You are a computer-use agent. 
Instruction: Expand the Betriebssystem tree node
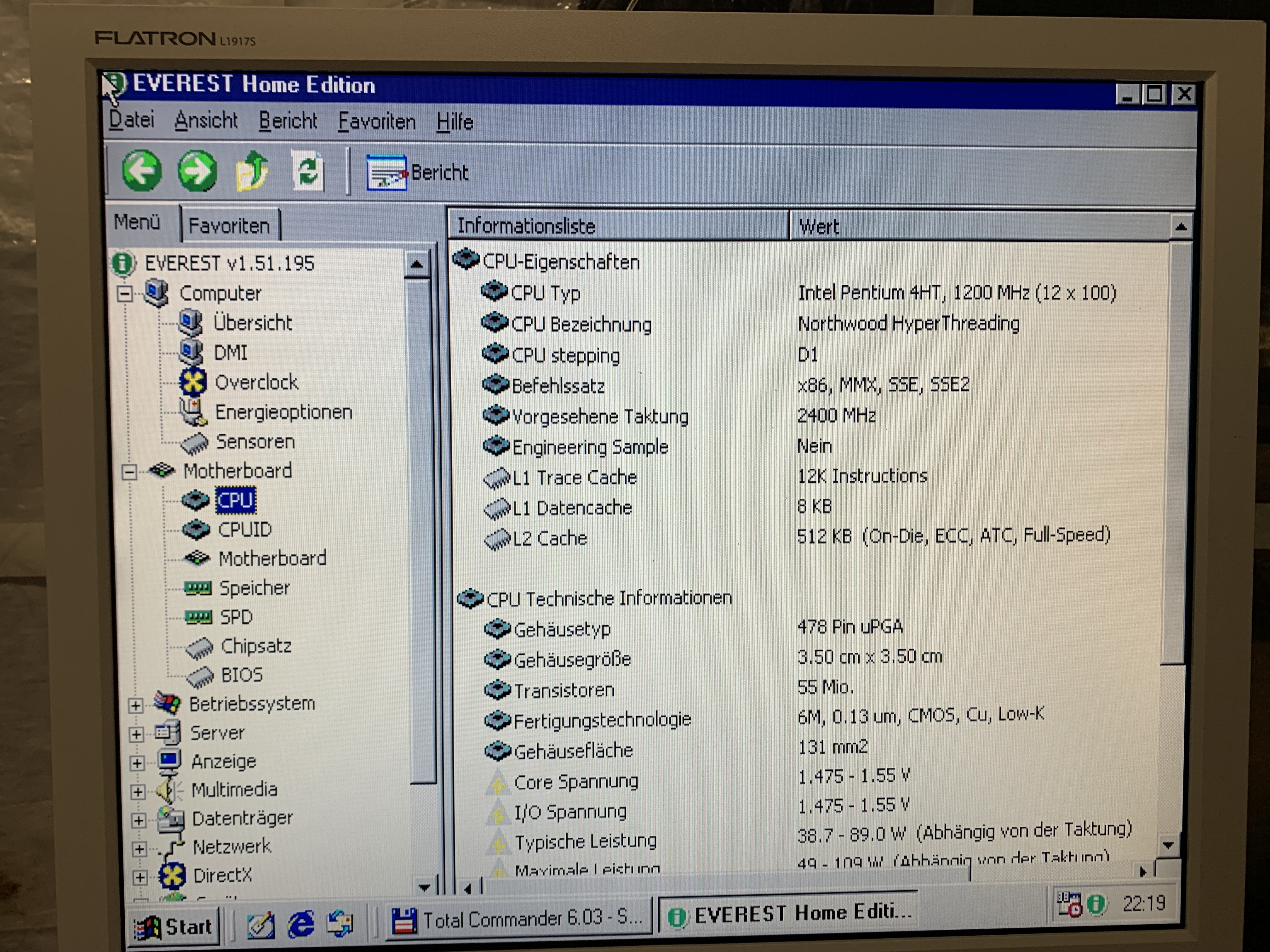click(135, 705)
